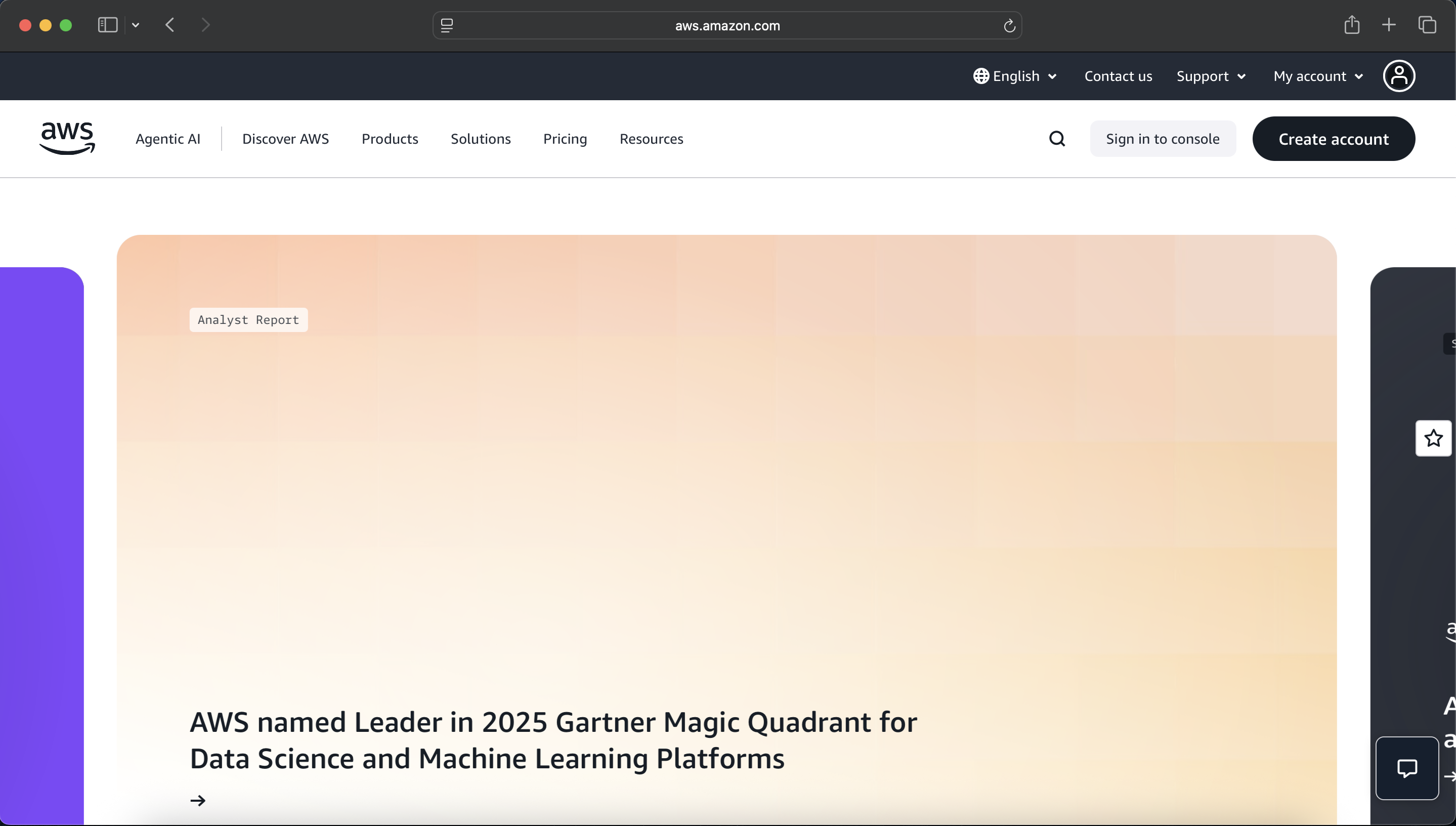Image resolution: width=1456 pixels, height=826 pixels.
Task: Open the chat support bubble icon
Action: tap(1406, 768)
